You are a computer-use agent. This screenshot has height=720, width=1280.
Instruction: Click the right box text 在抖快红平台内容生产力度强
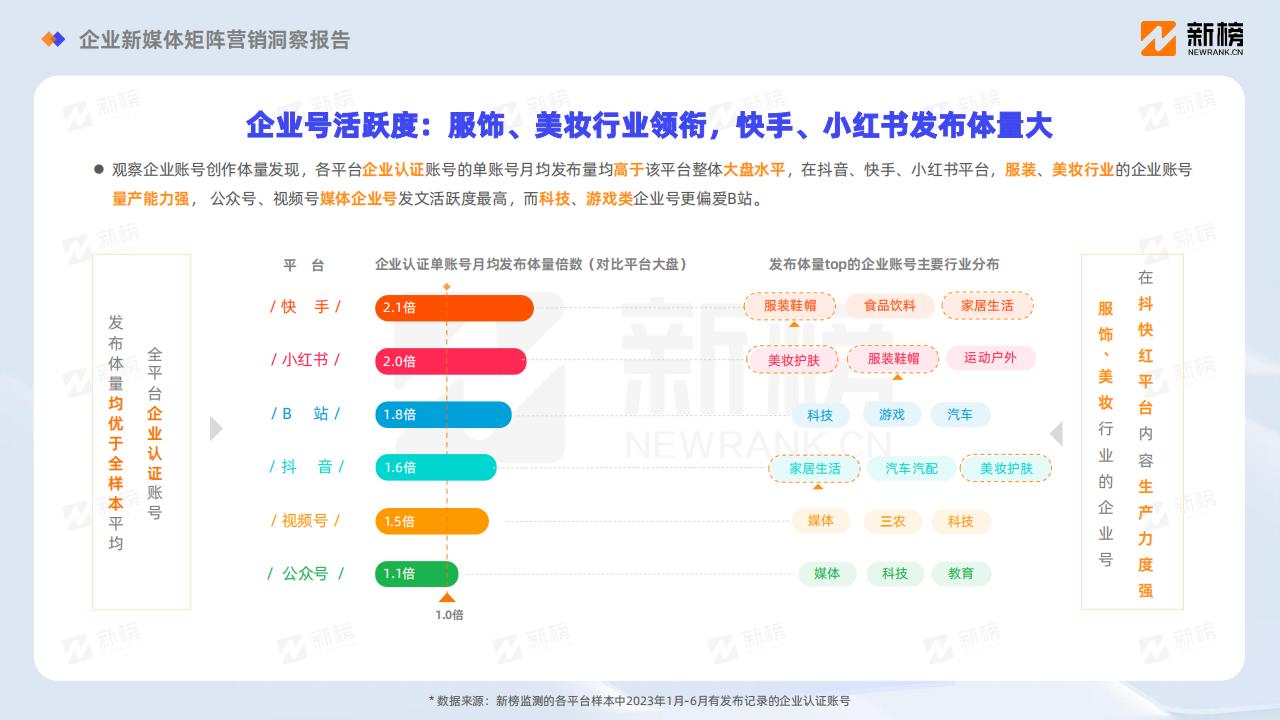[x=1145, y=433]
